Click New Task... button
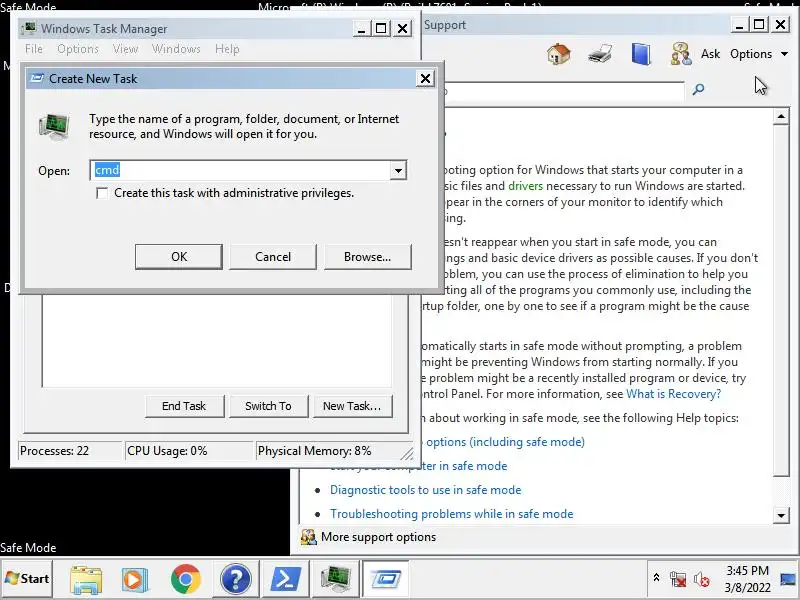800x600 pixels. pyautogui.click(x=352, y=406)
